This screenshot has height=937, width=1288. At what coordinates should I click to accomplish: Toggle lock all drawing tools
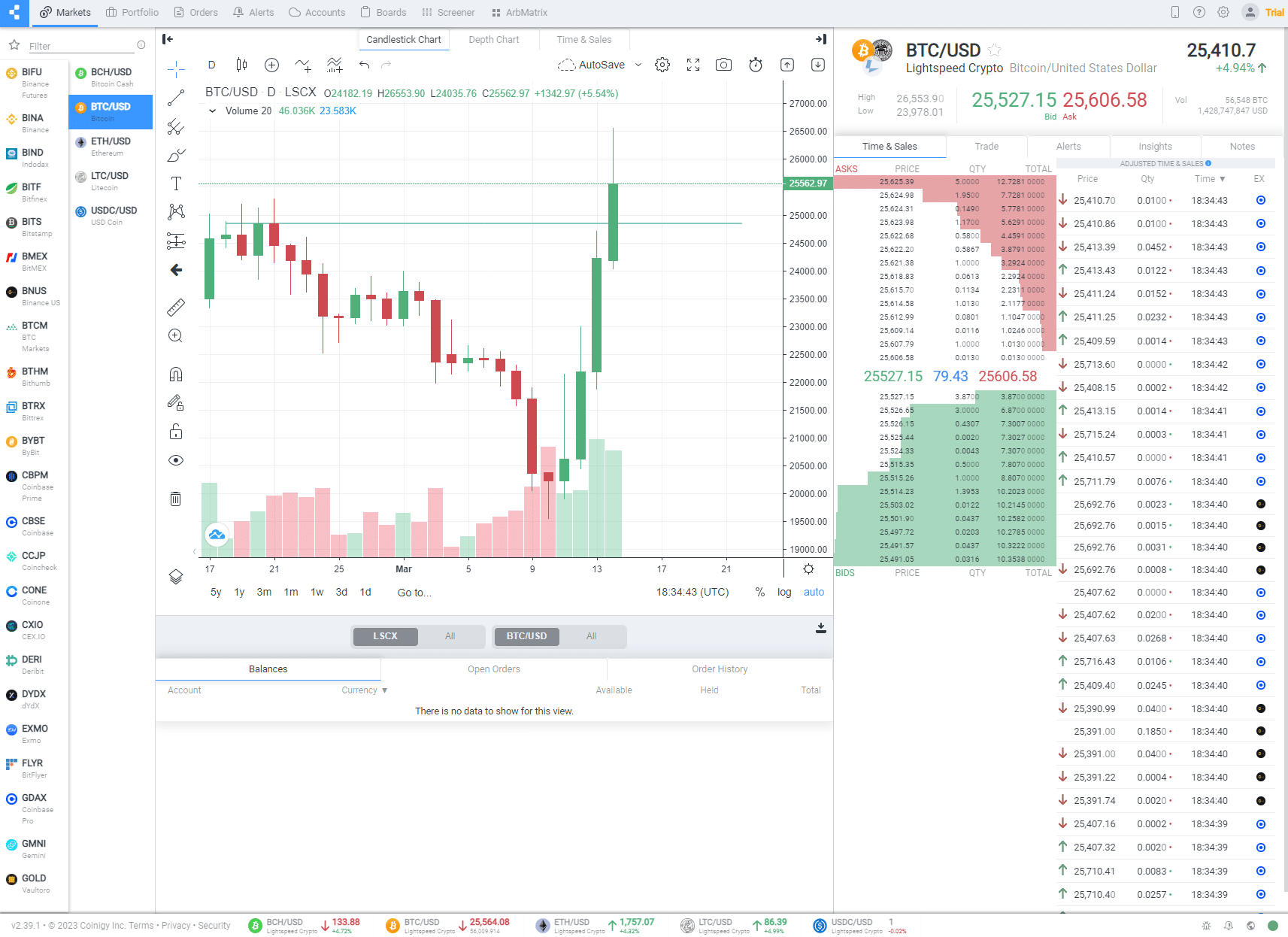[x=176, y=431]
